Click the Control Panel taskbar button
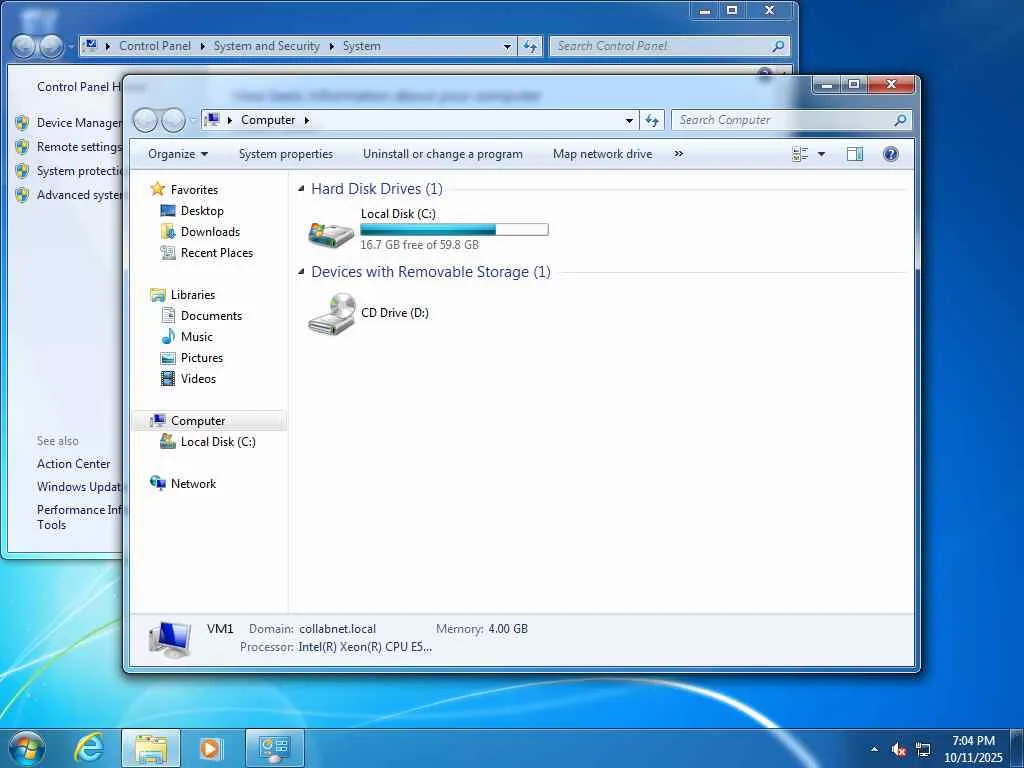The image size is (1024, 768). [x=275, y=748]
